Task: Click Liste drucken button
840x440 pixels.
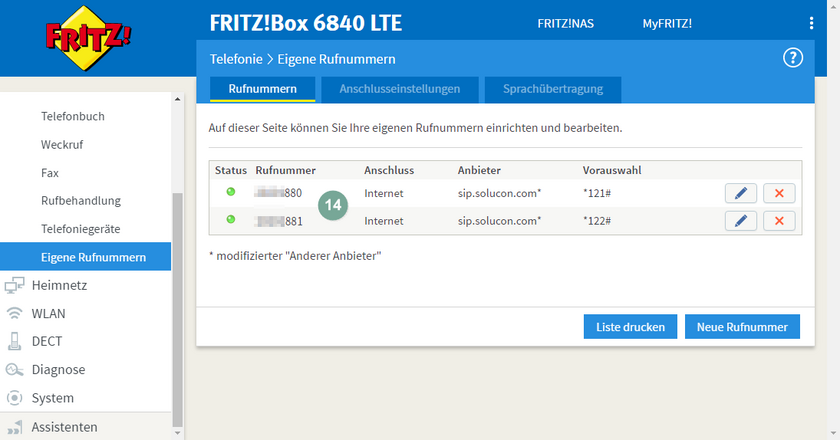Action: [631, 327]
